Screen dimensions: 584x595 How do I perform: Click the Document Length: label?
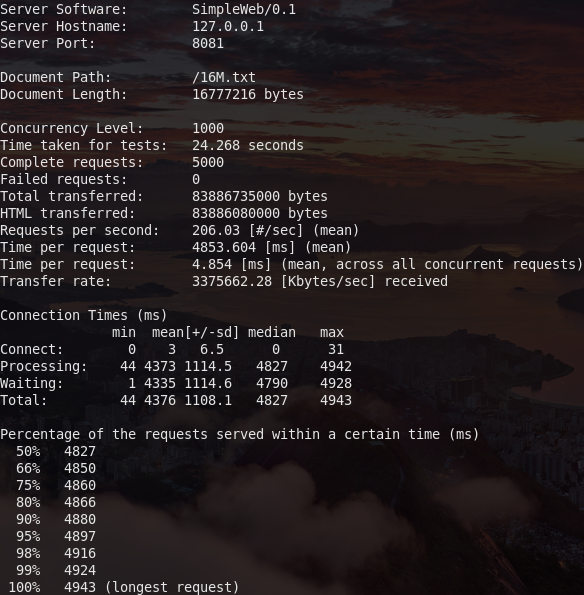63,94
